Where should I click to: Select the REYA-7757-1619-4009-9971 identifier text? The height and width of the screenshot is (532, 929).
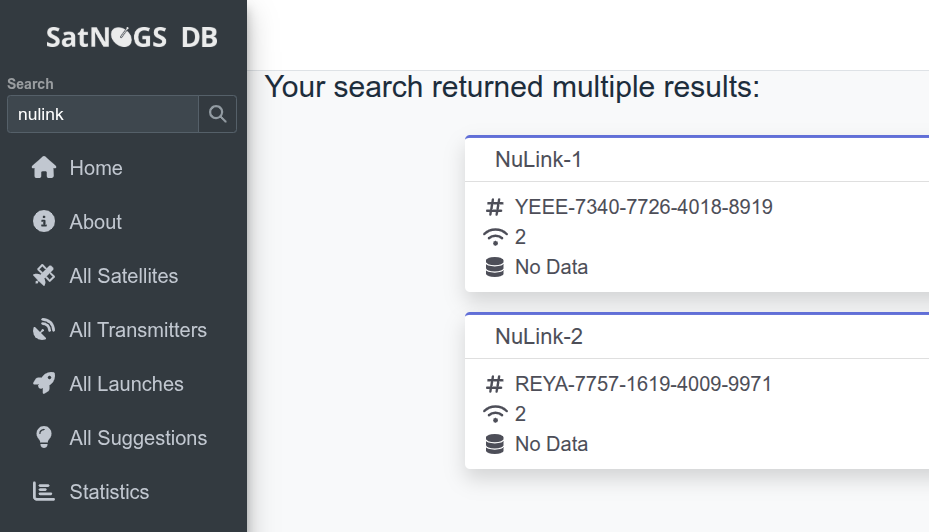click(x=643, y=384)
